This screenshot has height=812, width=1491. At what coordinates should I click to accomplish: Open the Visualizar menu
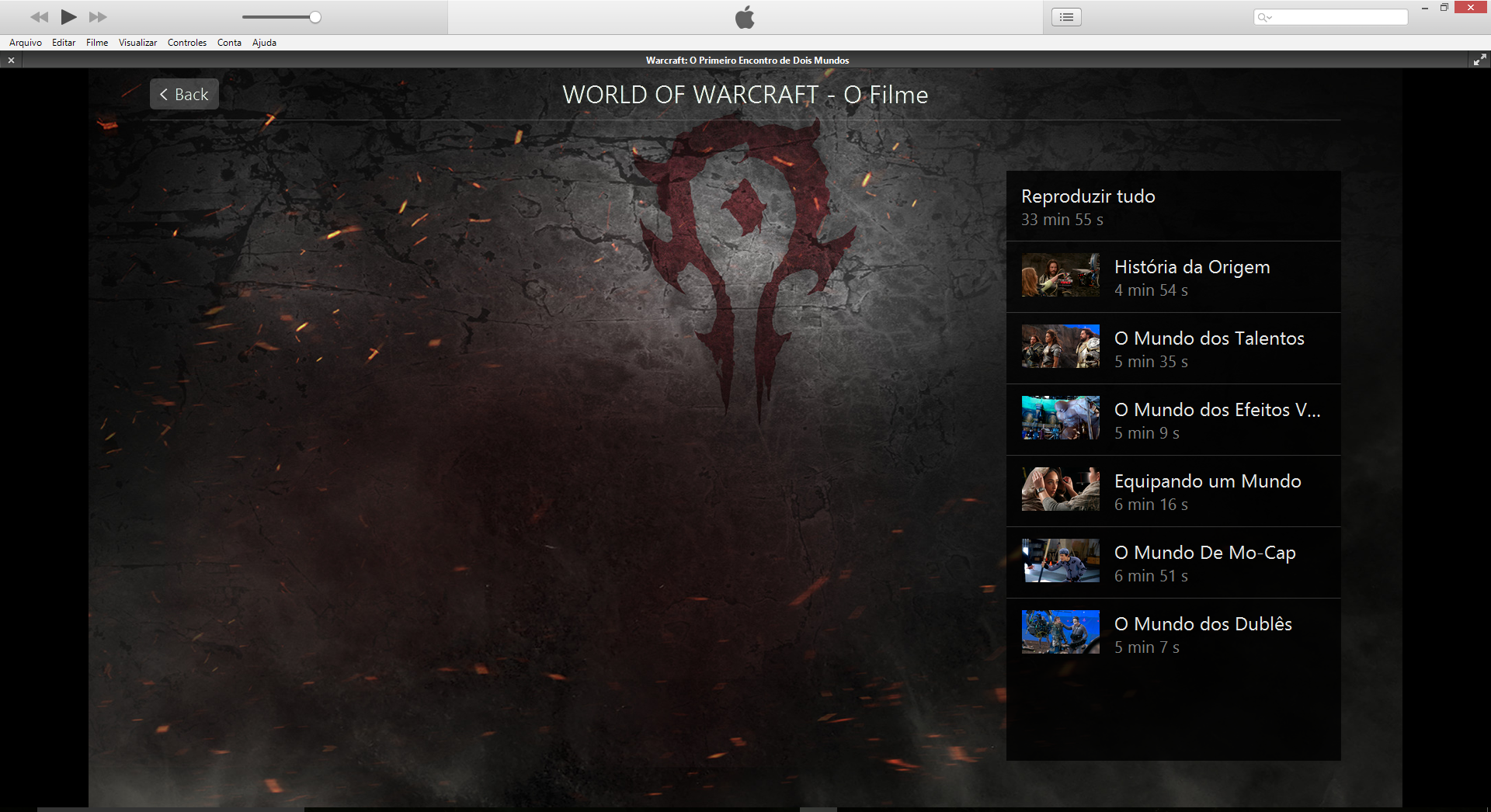[137, 43]
